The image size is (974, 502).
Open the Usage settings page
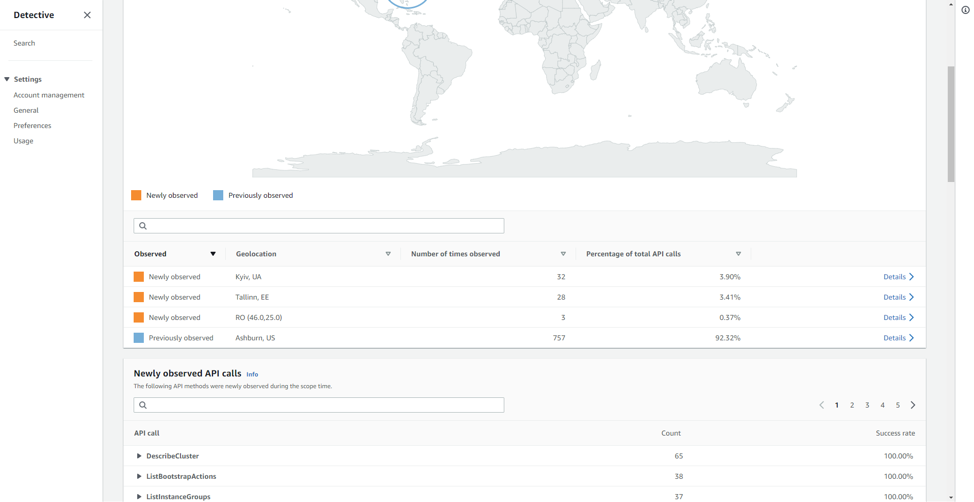(x=24, y=141)
